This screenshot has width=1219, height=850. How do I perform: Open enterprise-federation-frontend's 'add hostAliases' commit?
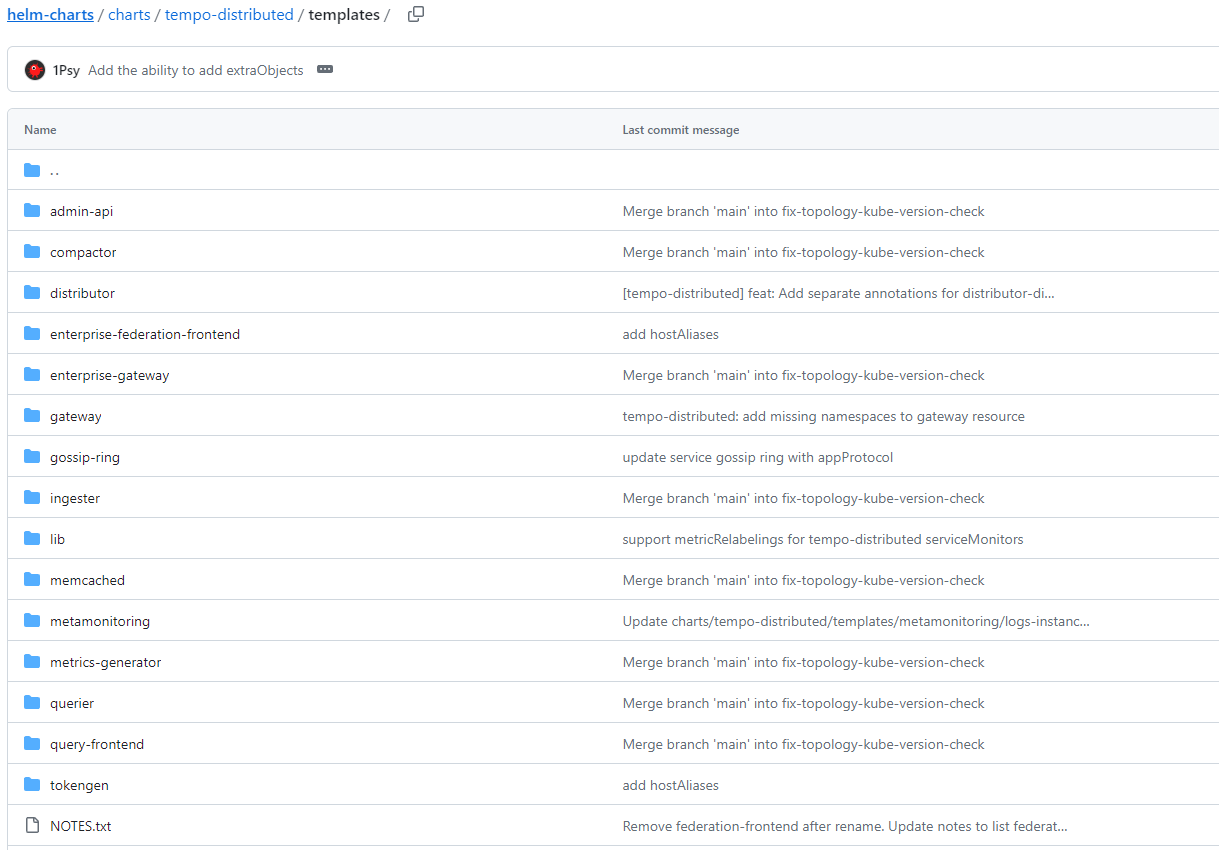(x=670, y=334)
